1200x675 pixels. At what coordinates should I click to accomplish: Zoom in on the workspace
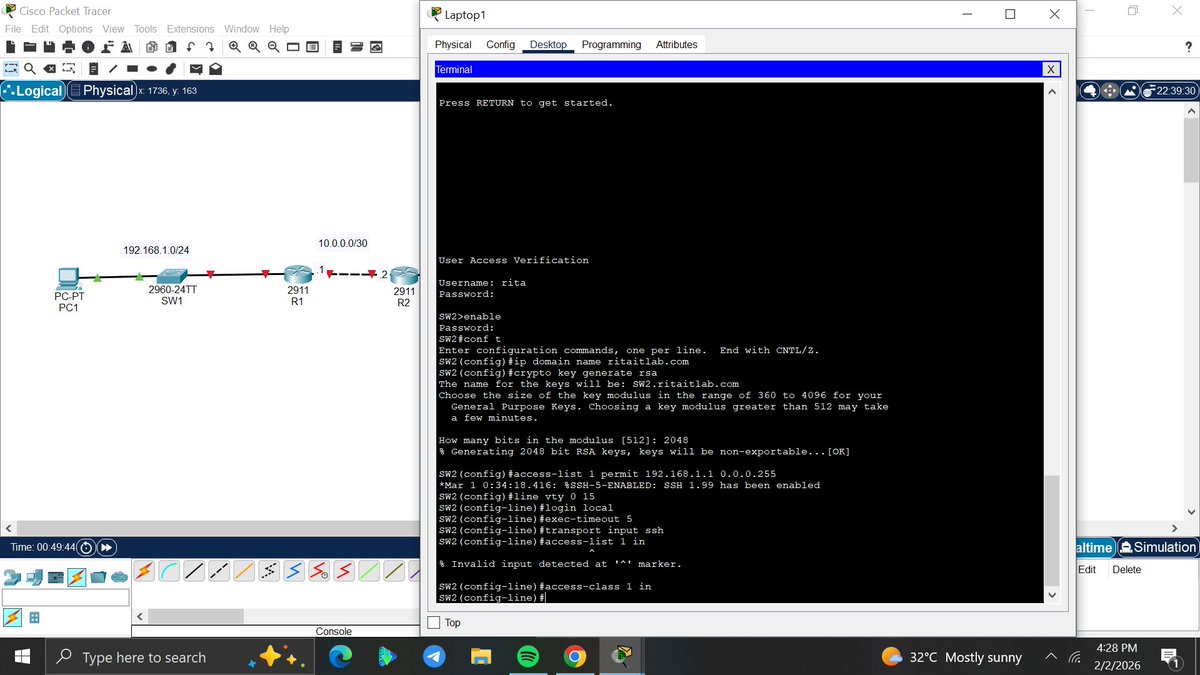tap(235, 47)
